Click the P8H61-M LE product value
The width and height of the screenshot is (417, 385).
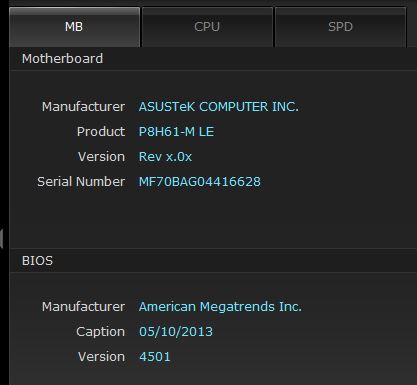click(176, 132)
